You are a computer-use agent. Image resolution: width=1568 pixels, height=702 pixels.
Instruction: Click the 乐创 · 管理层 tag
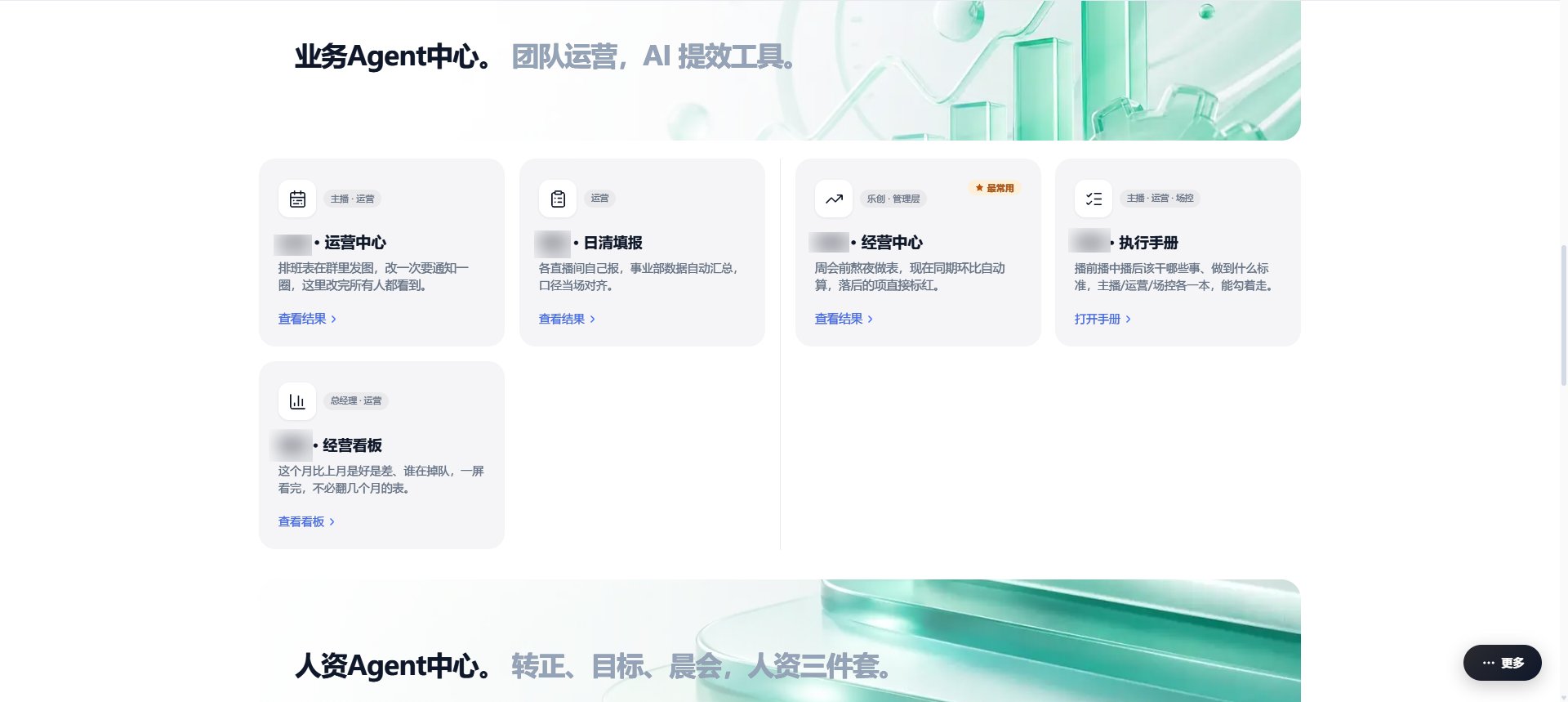pos(893,199)
